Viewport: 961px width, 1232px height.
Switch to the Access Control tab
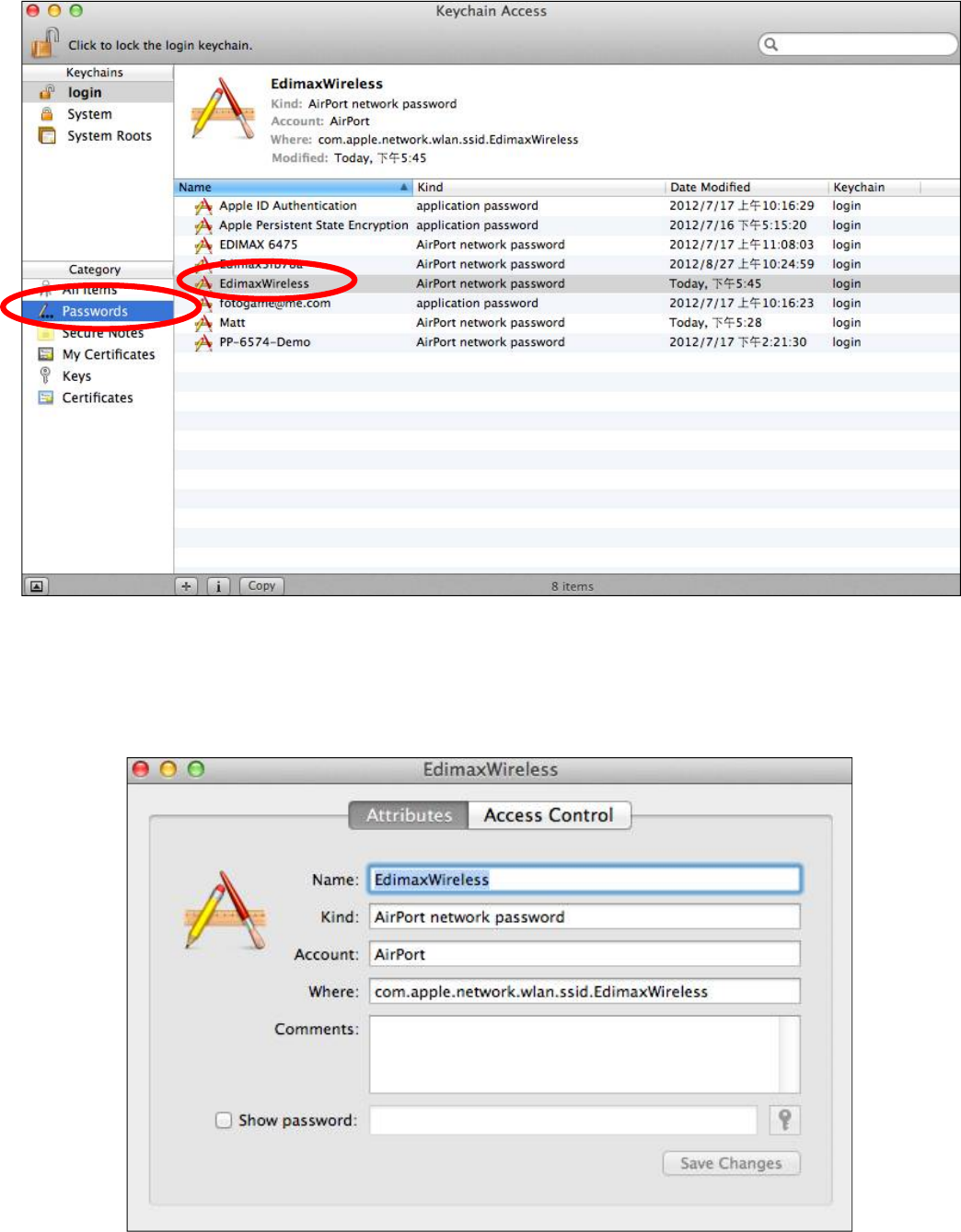(550, 815)
